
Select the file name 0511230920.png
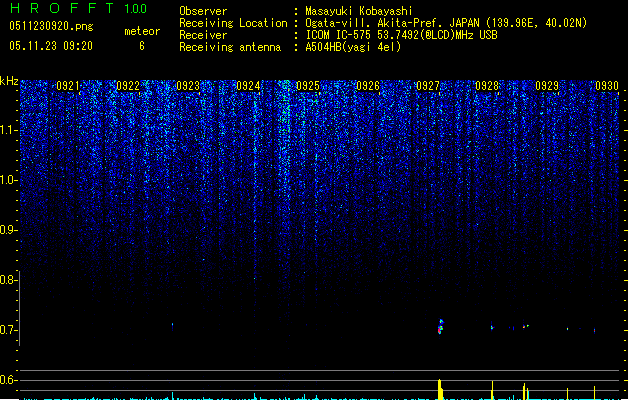(51, 26)
